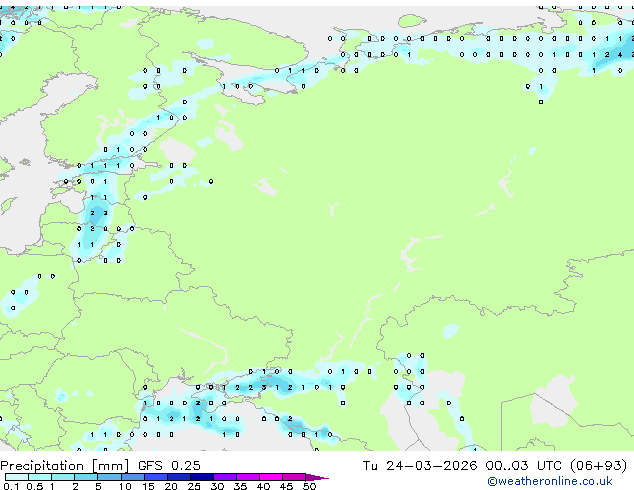Click the '10' legend scale label
This screenshot has height=490, width=634.
tap(125, 486)
